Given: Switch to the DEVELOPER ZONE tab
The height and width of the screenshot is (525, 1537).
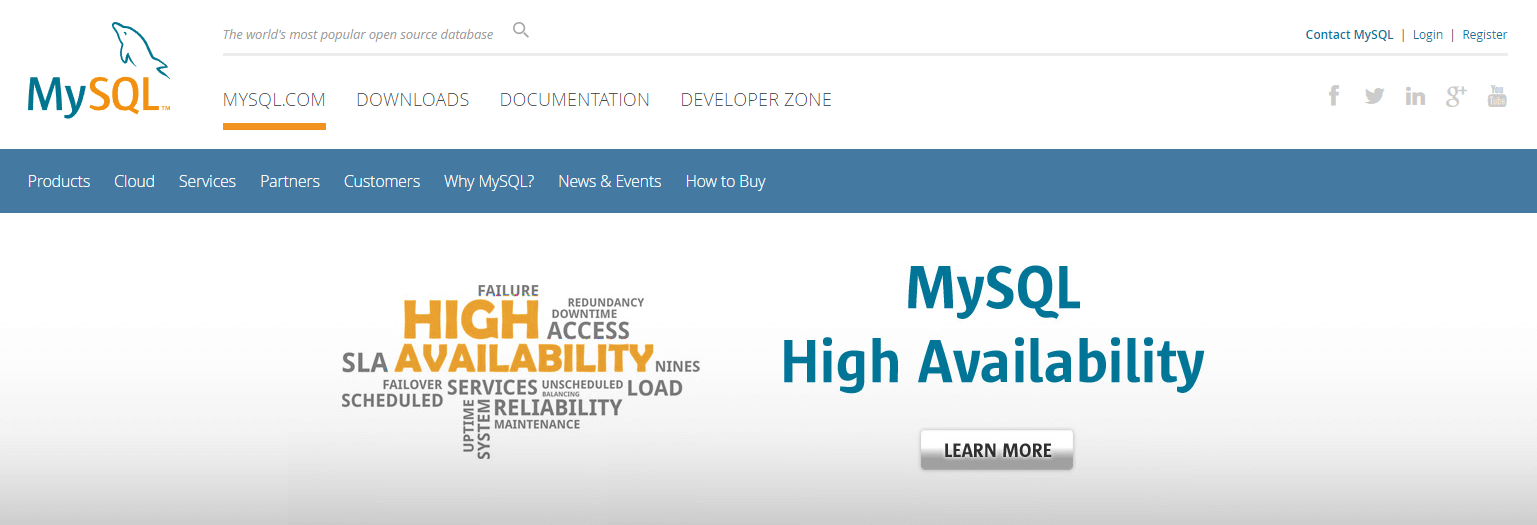Looking at the screenshot, I should 756,100.
